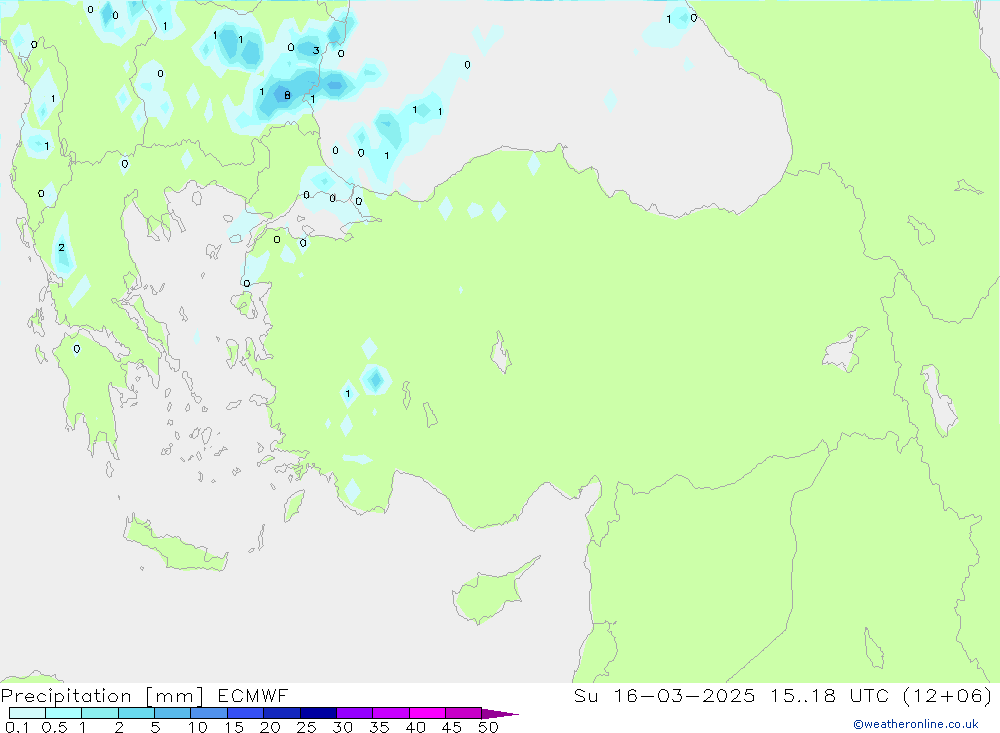Open the weatheronline.co.uk copyright link
1000x733 pixels.
[915, 724]
